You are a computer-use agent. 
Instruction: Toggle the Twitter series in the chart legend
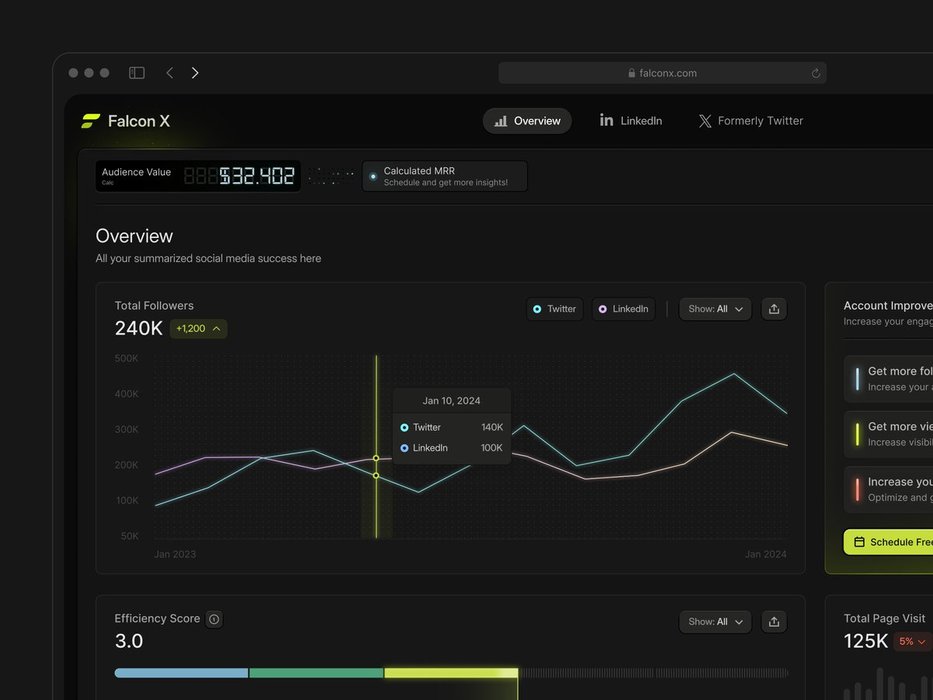555,309
